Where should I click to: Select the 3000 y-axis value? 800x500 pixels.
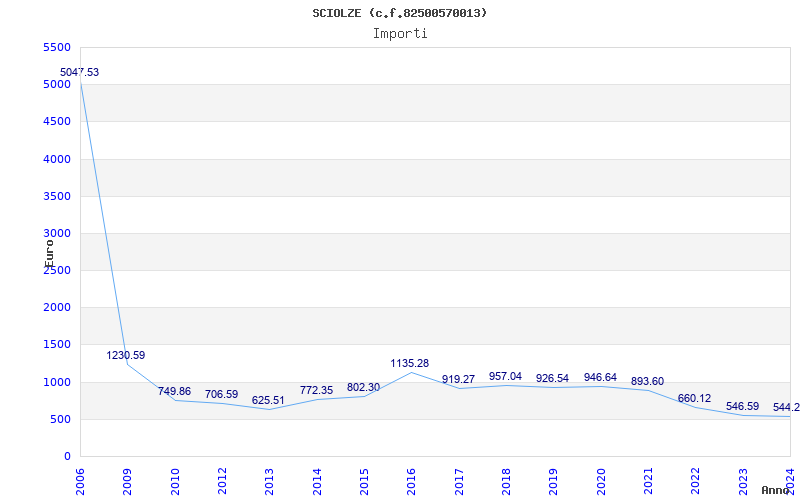pyautogui.click(x=57, y=233)
